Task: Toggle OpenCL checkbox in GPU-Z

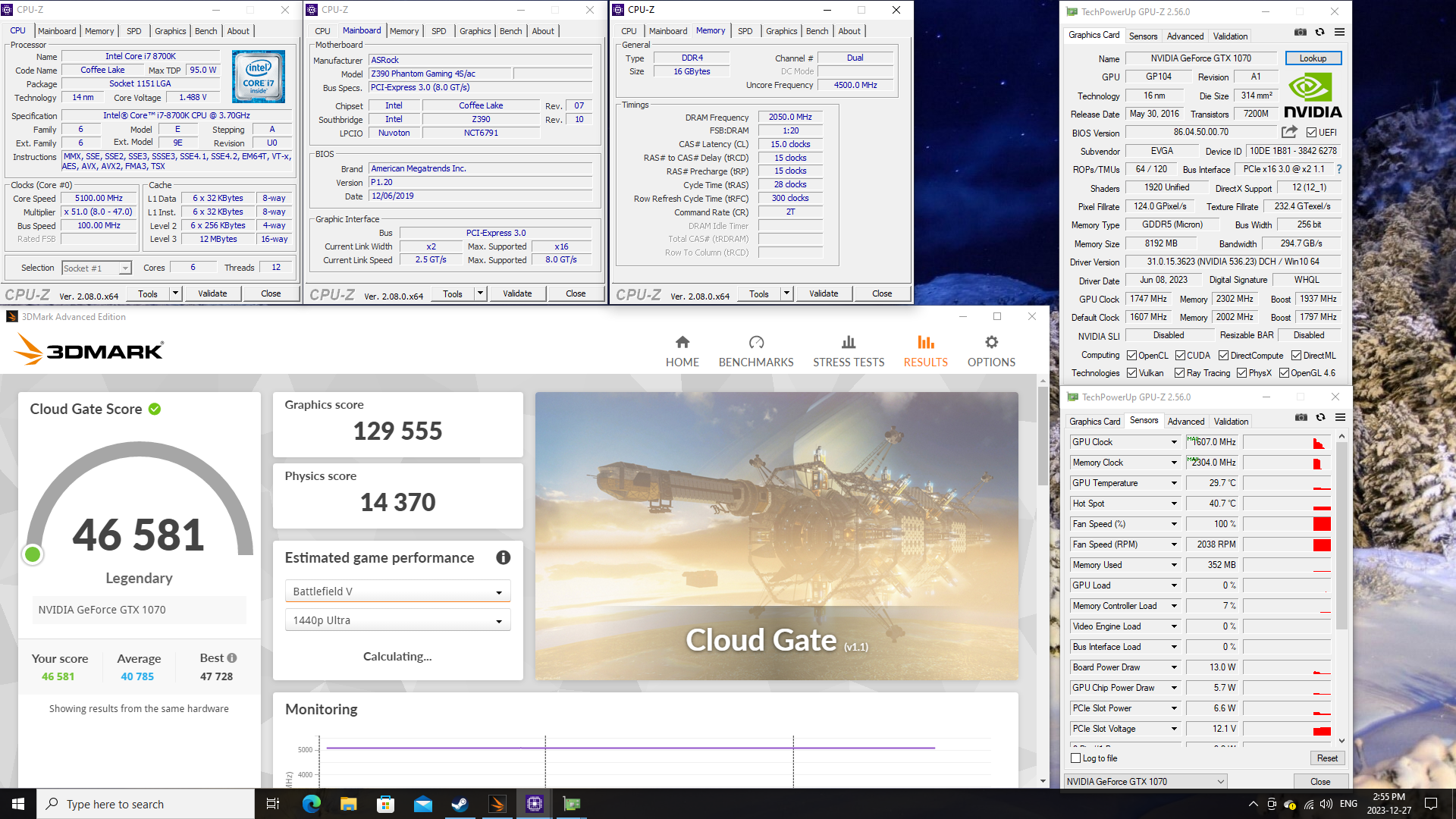Action: coord(1131,356)
